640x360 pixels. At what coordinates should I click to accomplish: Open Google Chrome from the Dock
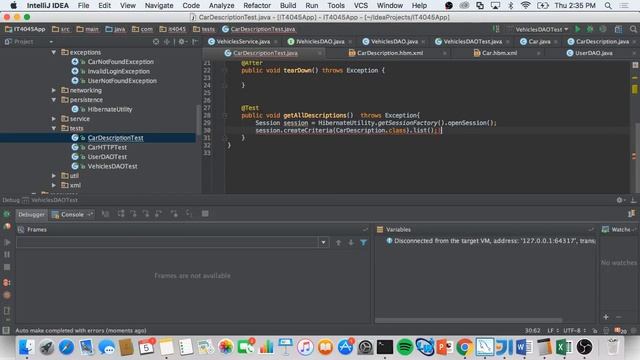pos(464,347)
